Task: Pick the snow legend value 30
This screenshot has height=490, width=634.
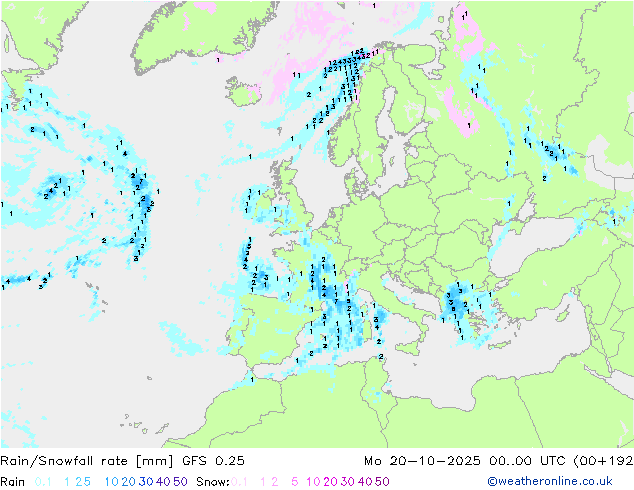Action: pos(348,482)
